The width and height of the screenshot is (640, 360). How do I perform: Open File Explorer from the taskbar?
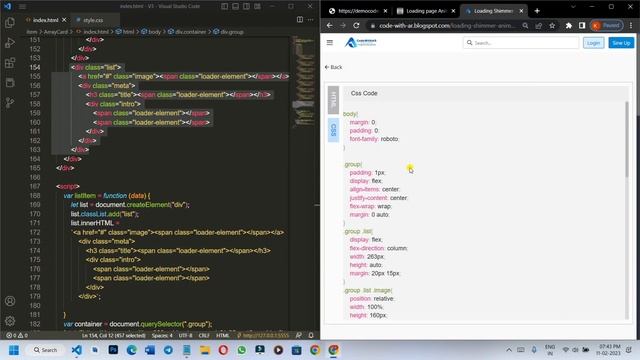tap(205, 350)
